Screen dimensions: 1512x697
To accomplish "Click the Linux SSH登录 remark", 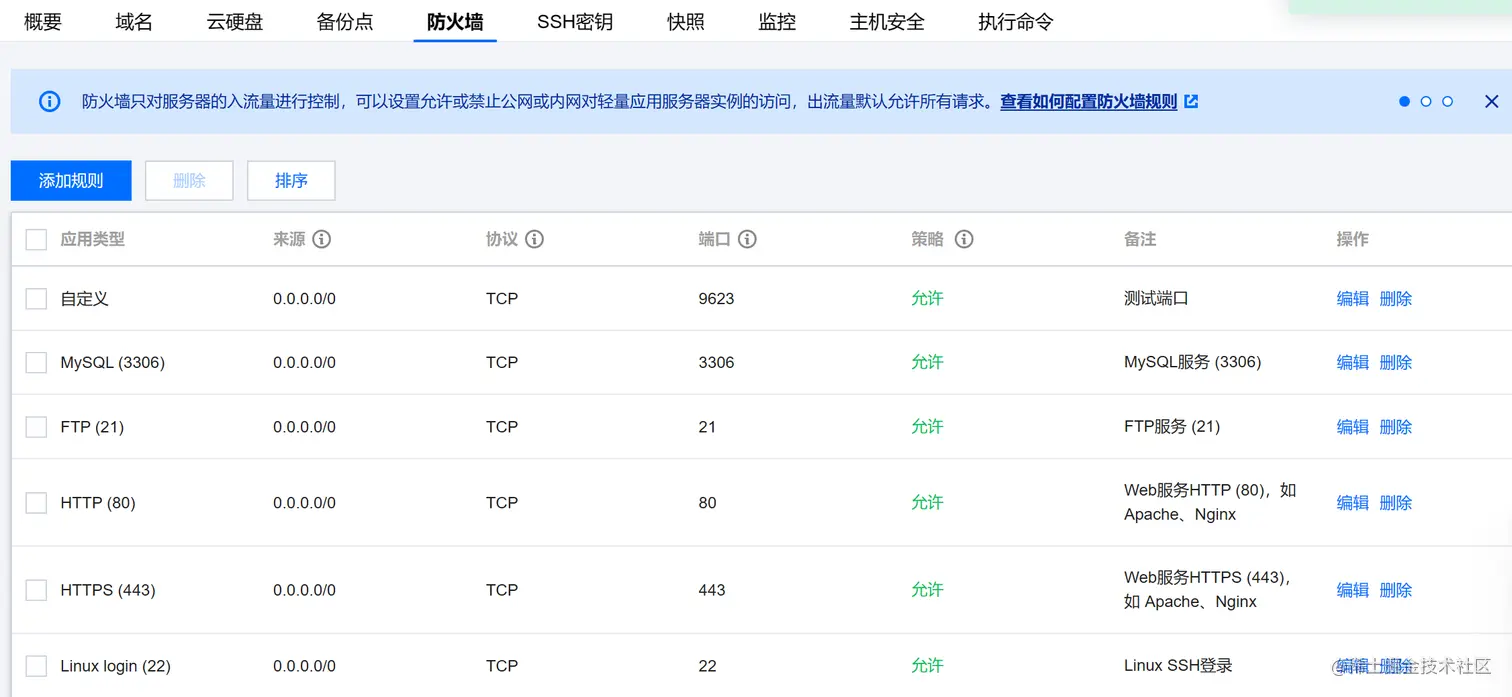I will [x=1178, y=666].
